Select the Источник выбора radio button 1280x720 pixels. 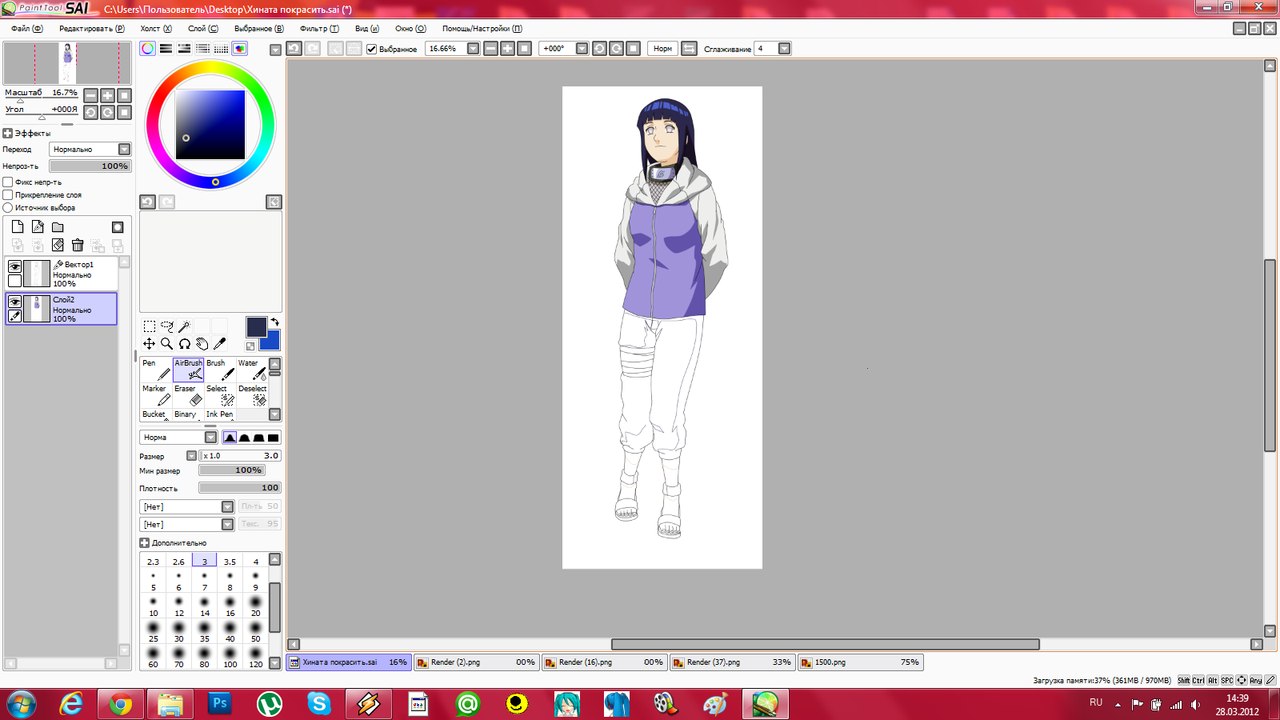[8, 208]
